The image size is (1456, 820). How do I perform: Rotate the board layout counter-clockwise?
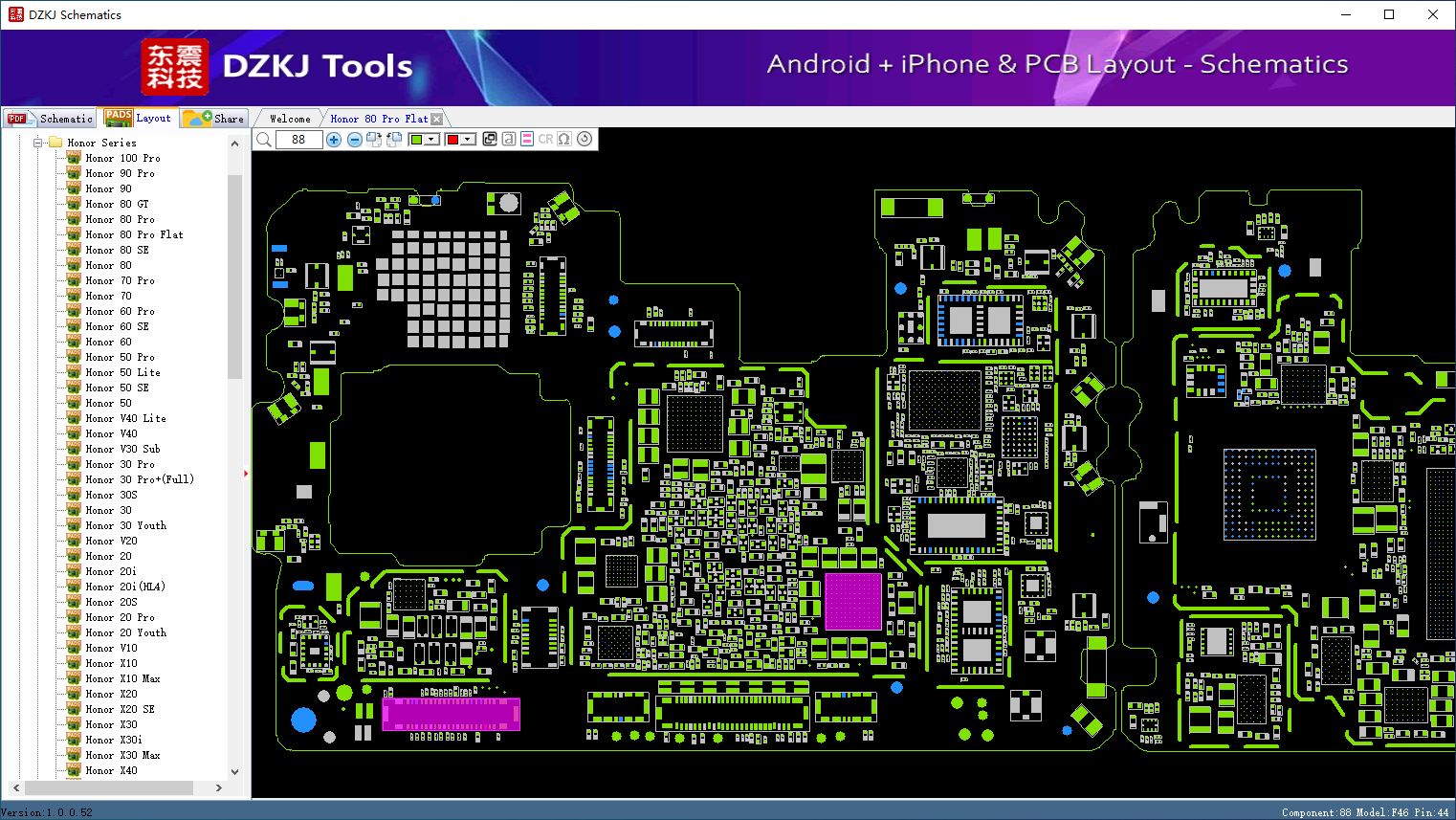point(393,140)
